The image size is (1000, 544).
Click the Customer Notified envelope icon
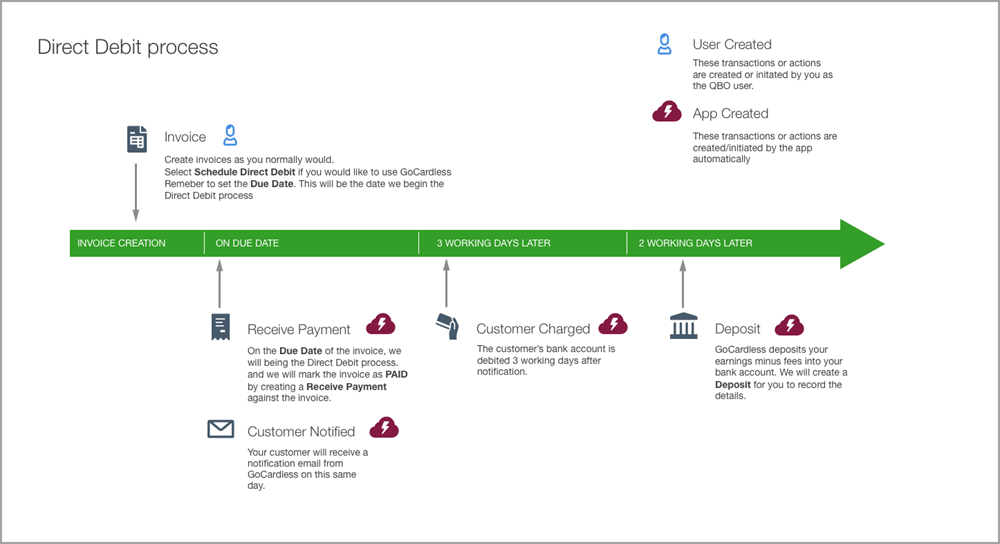221,429
